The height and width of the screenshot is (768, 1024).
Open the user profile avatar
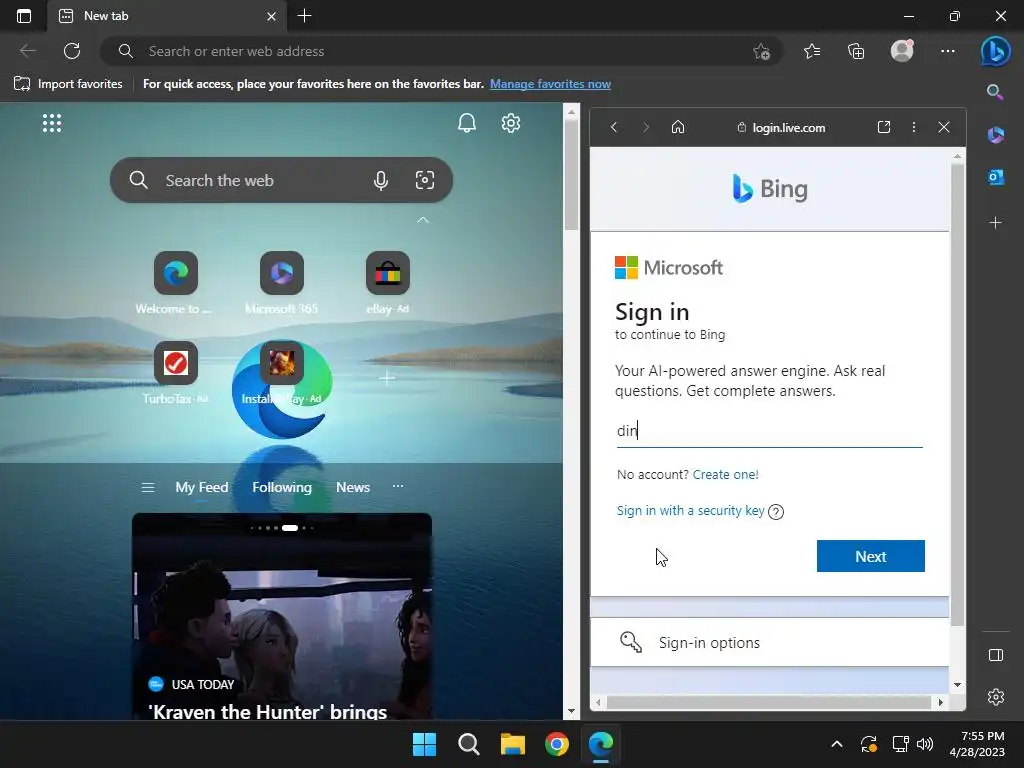(902, 51)
